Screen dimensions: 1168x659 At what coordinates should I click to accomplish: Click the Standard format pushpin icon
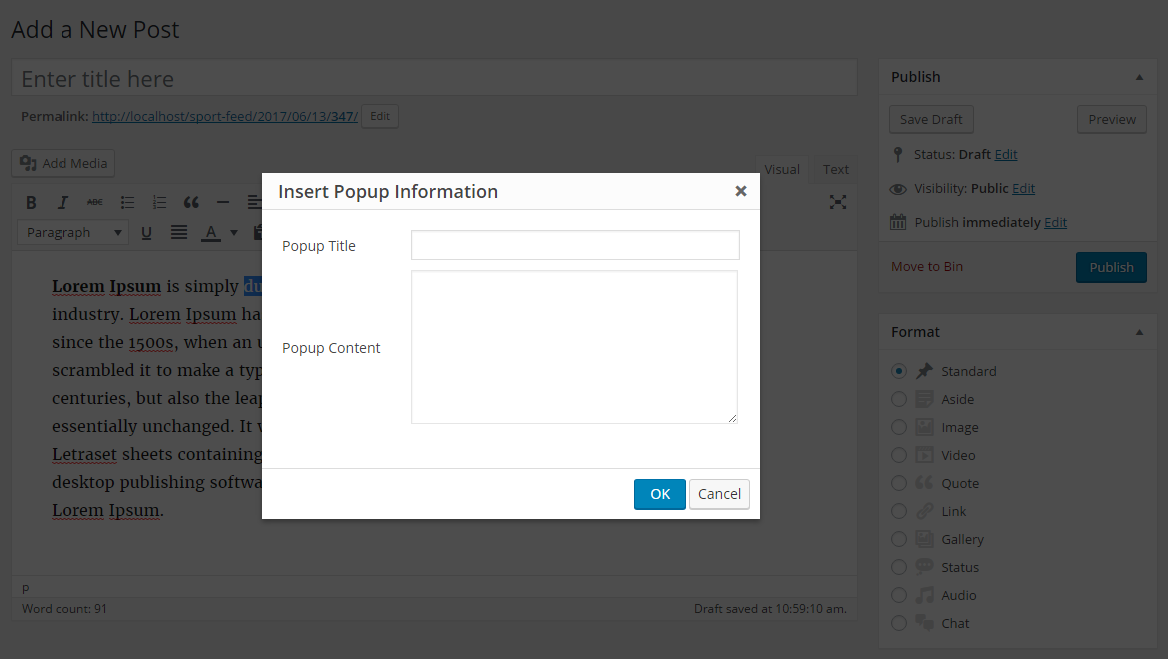924,371
